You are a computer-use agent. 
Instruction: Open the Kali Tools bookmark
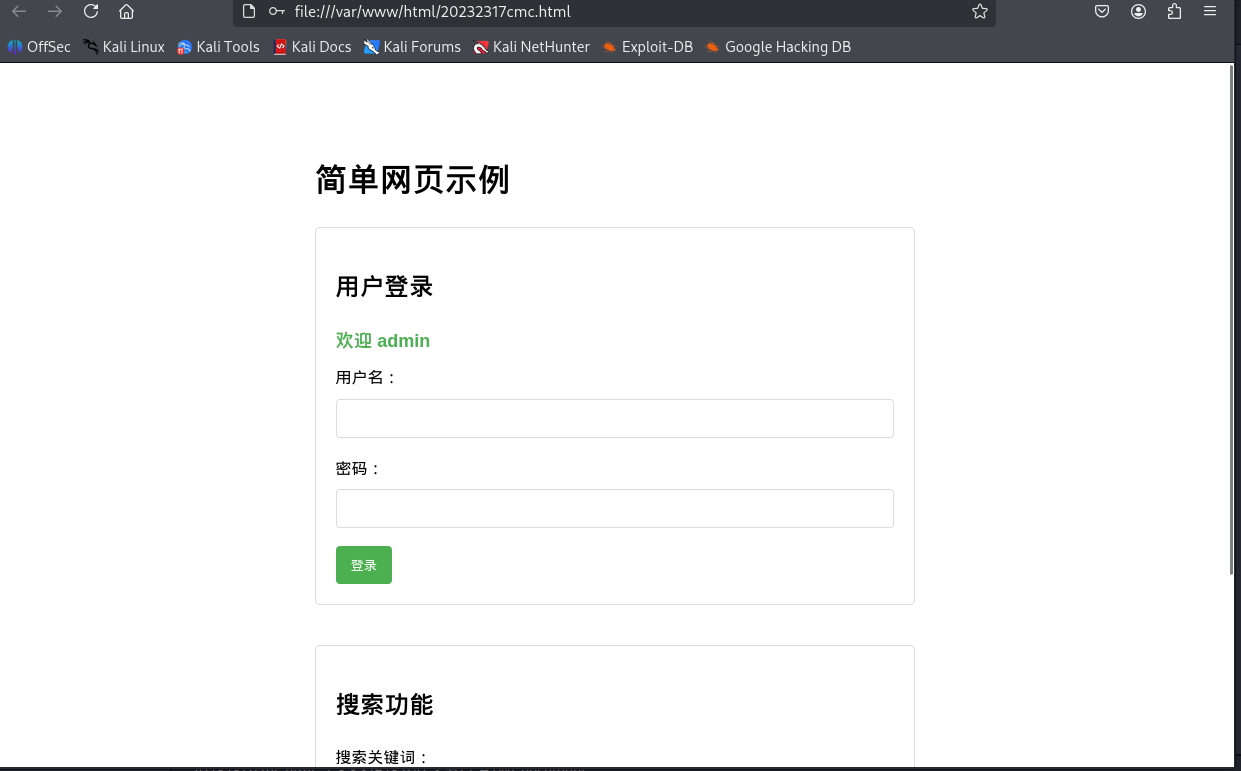point(218,46)
